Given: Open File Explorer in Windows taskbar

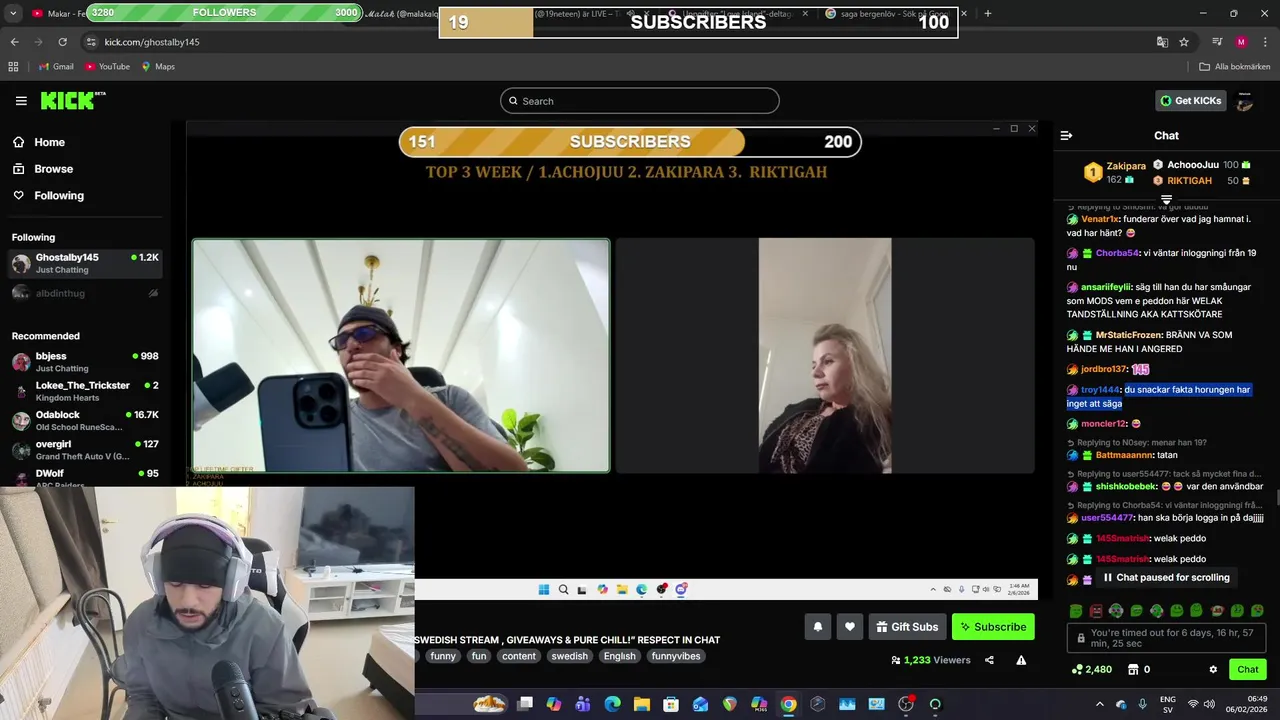Looking at the screenshot, I should 642,704.
